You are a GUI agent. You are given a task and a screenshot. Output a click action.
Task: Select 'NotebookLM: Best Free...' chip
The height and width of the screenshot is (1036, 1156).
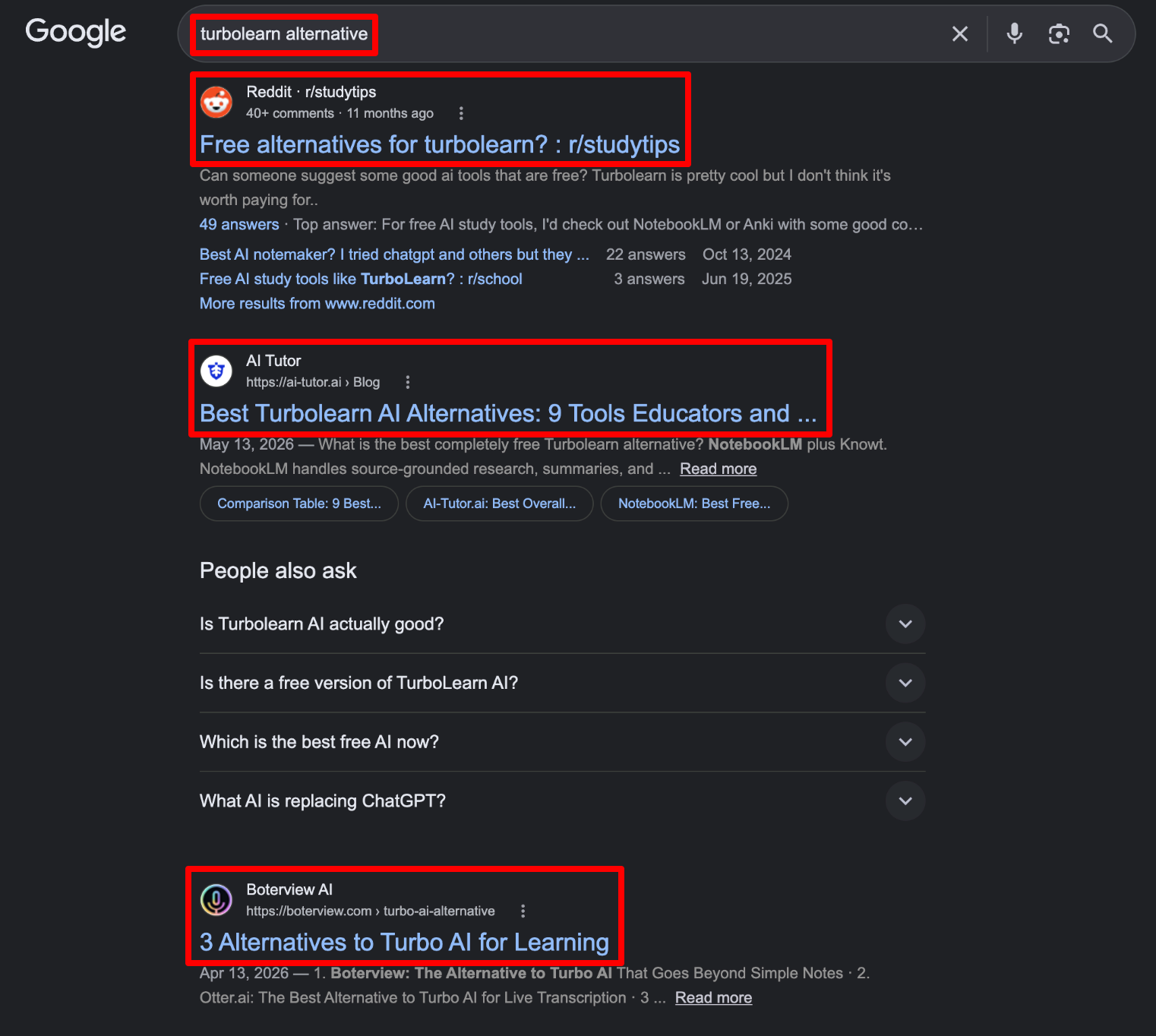tap(694, 504)
